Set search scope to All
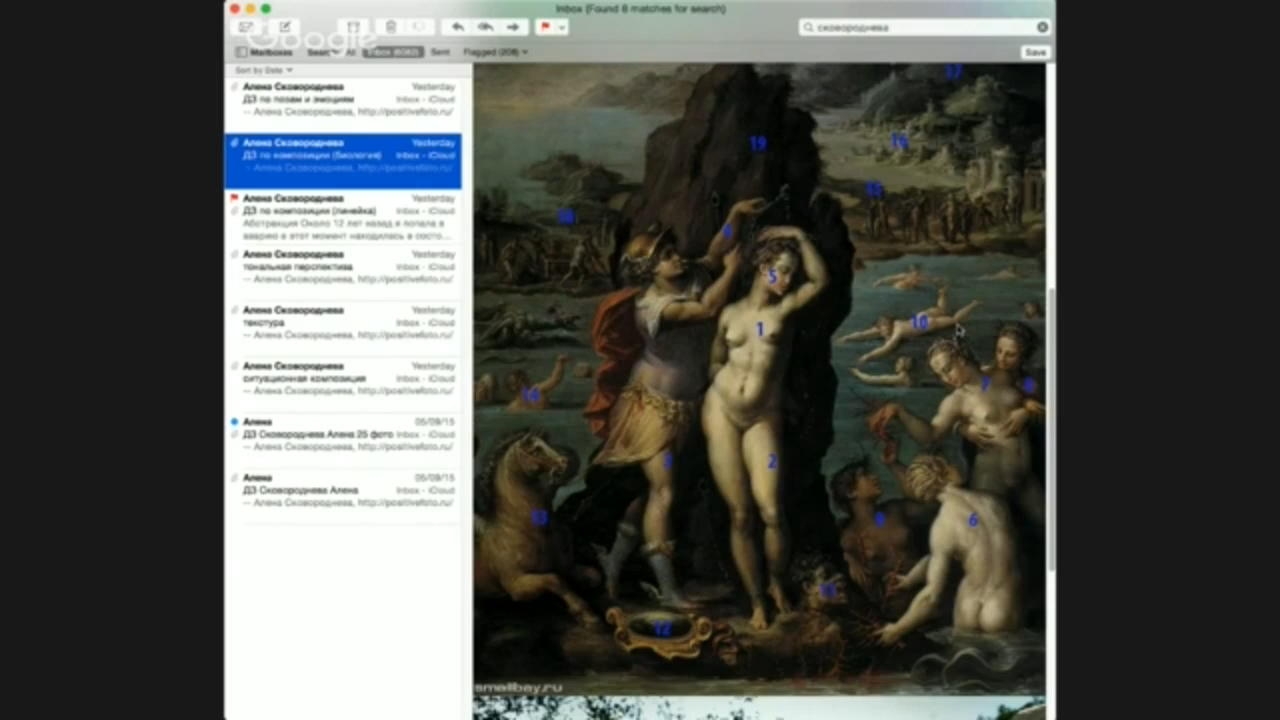 pyautogui.click(x=351, y=52)
